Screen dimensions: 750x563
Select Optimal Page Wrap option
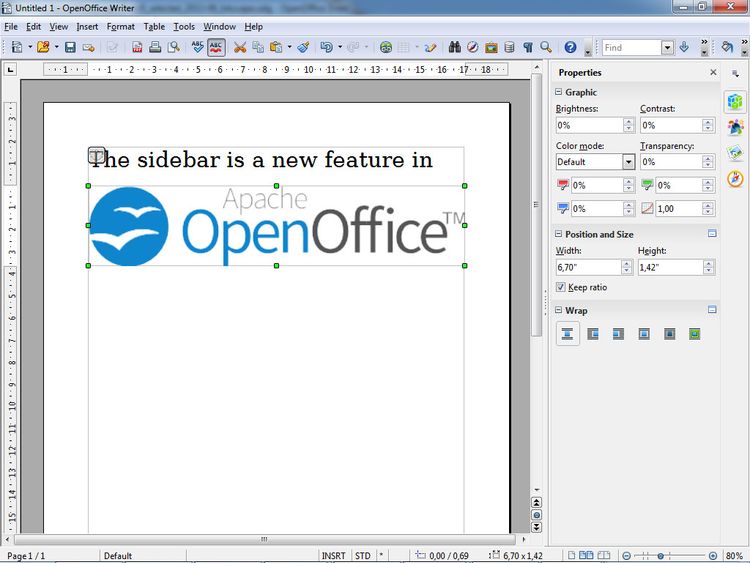pos(644,334)
